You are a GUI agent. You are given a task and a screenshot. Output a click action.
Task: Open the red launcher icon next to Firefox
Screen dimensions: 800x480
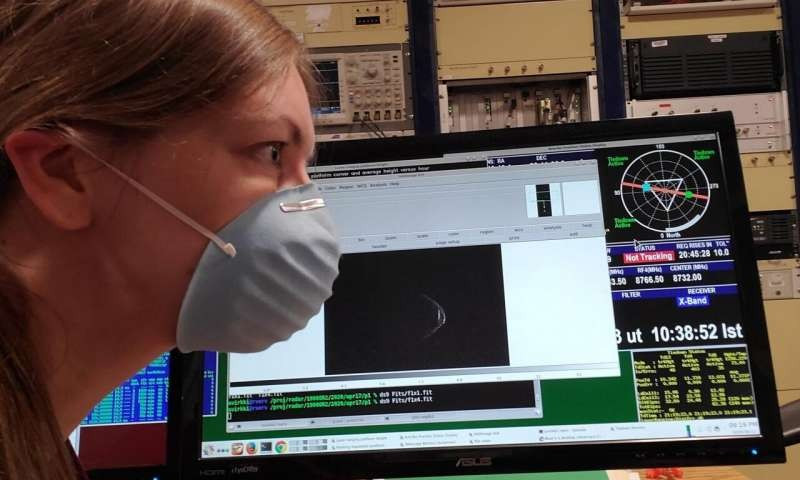pyautogui.click(x=237, y=448)
